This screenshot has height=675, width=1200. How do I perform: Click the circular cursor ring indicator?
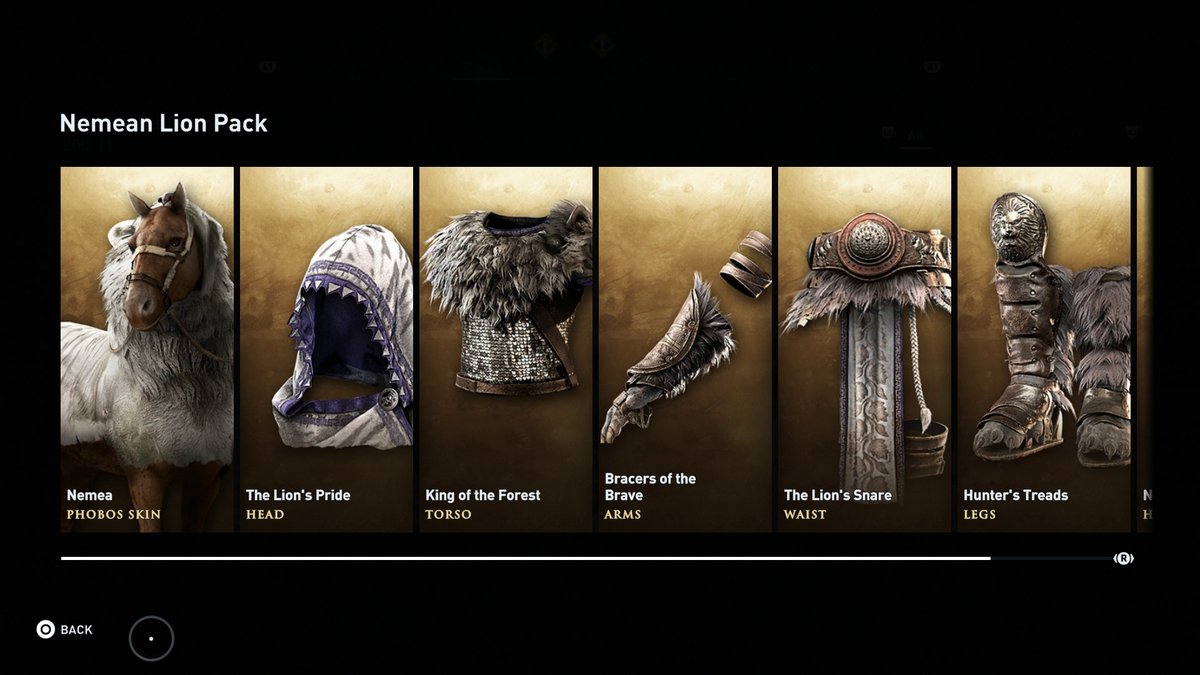[151, 638]
